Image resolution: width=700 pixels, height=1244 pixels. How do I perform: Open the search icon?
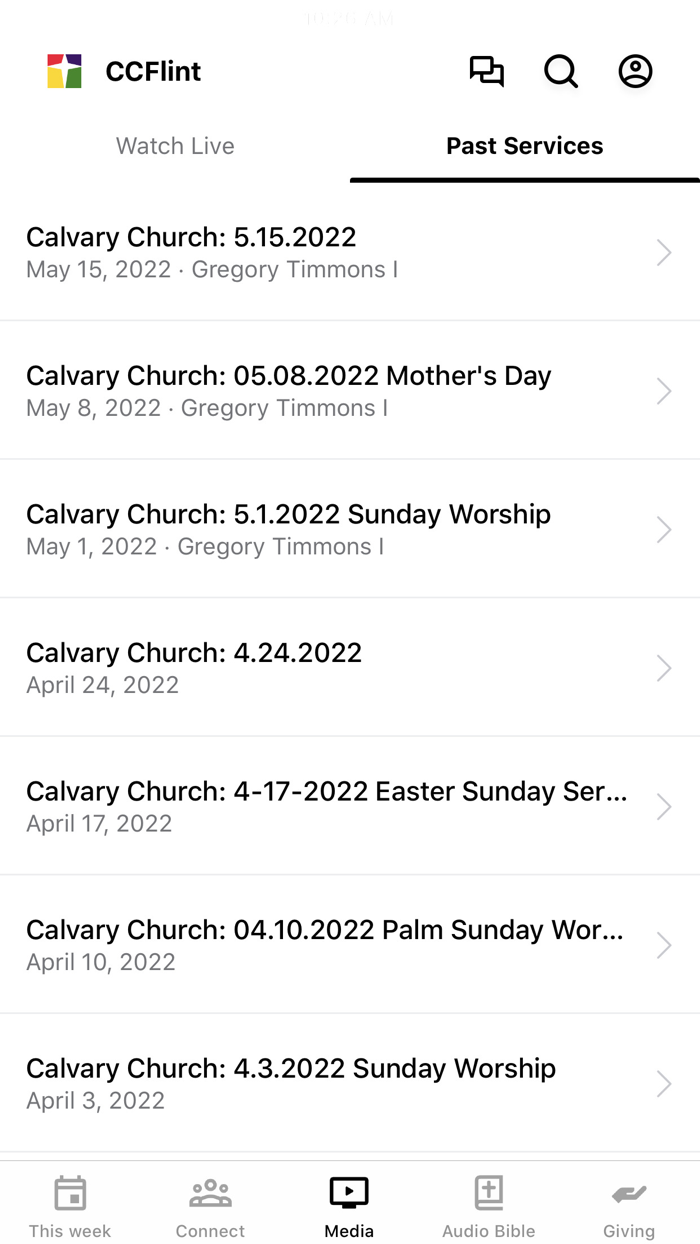[561, 71]
